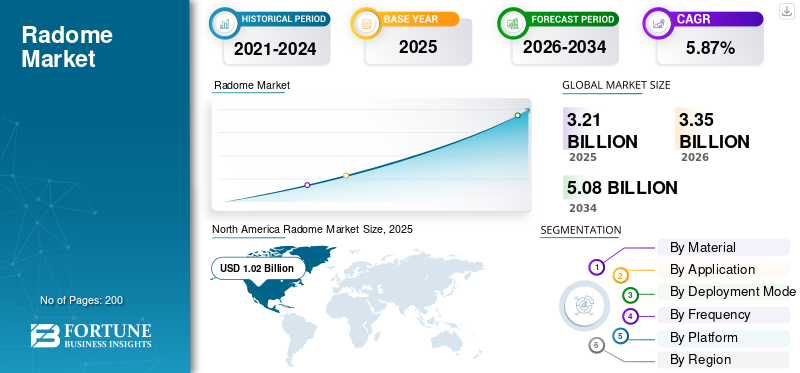This screenshot has width=800, height=373.
Task: Click numbered circle 6 for region
Action: (x=596, y=345)
